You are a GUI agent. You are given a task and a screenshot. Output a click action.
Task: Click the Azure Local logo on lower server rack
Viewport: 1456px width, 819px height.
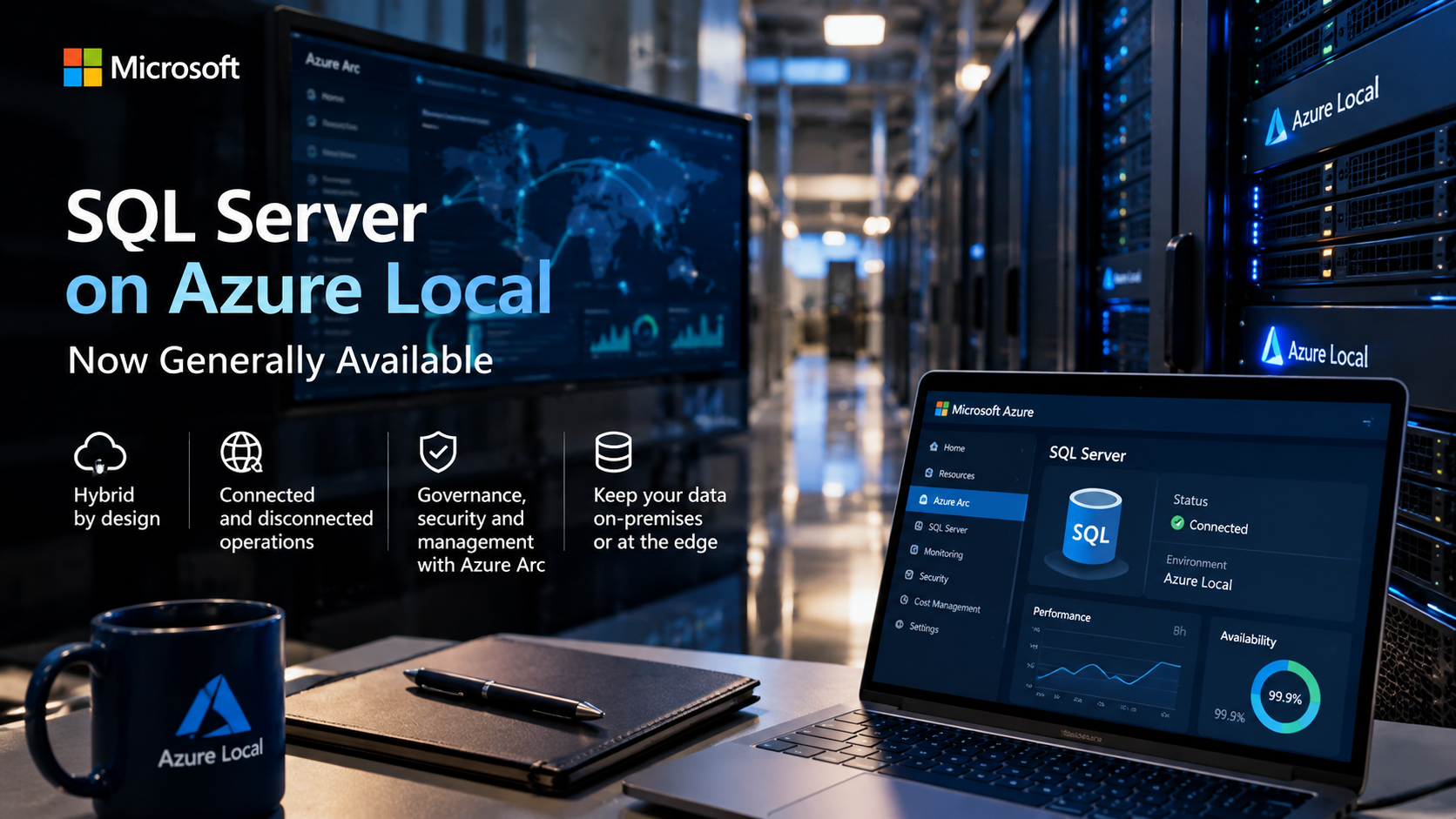click(1272, 346)
